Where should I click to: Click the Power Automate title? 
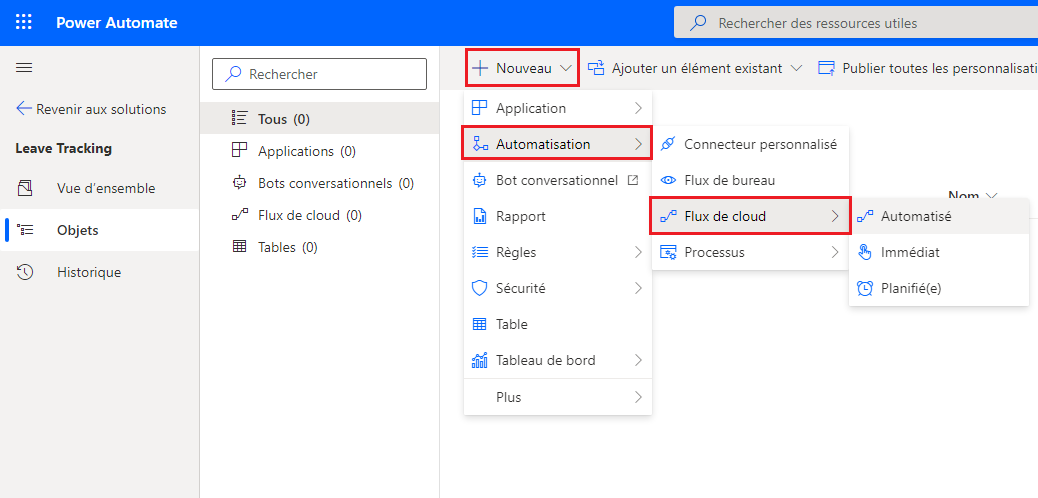coord(117,23)
